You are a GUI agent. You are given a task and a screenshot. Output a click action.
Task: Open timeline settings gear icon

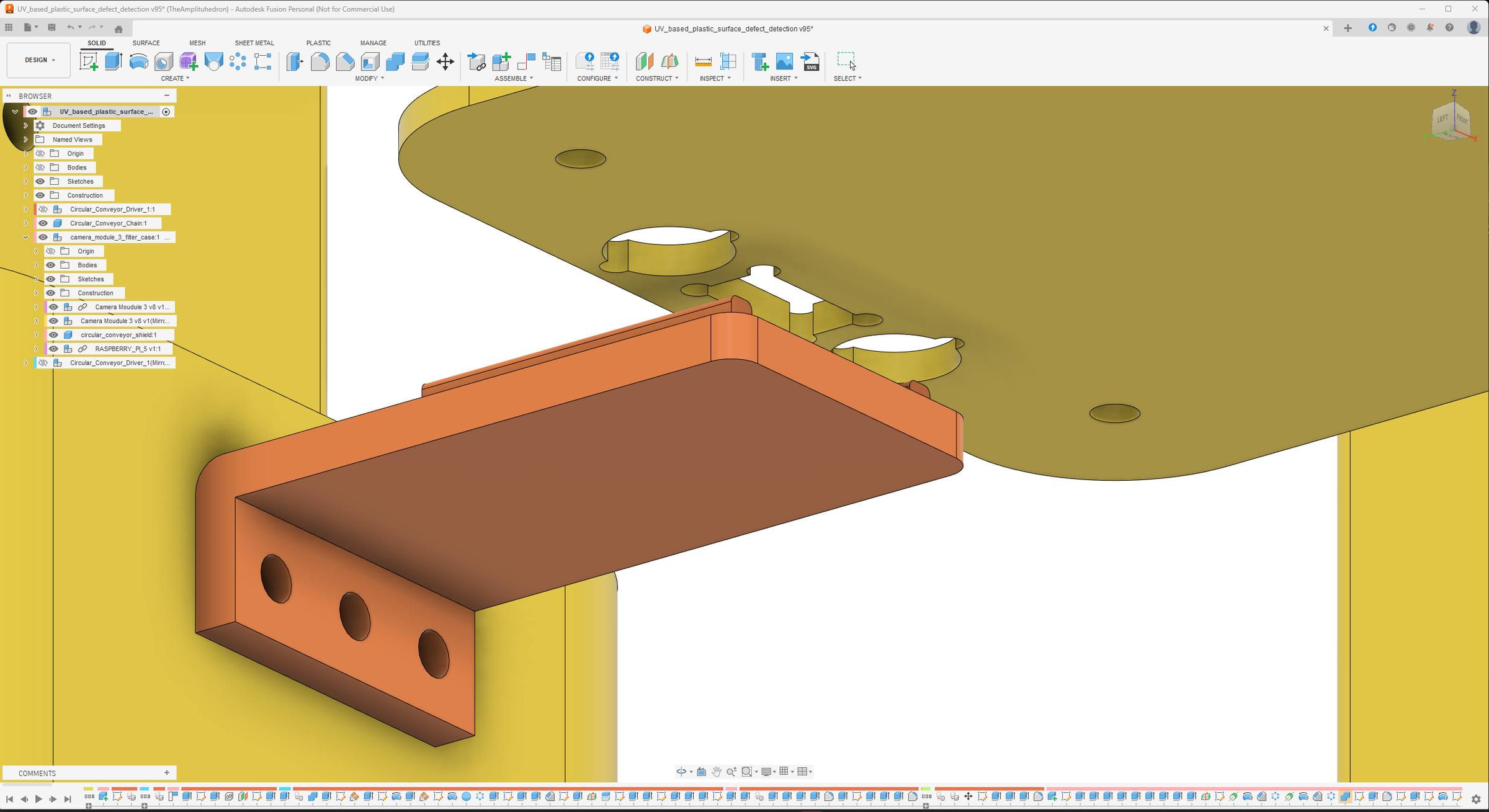1476,800
